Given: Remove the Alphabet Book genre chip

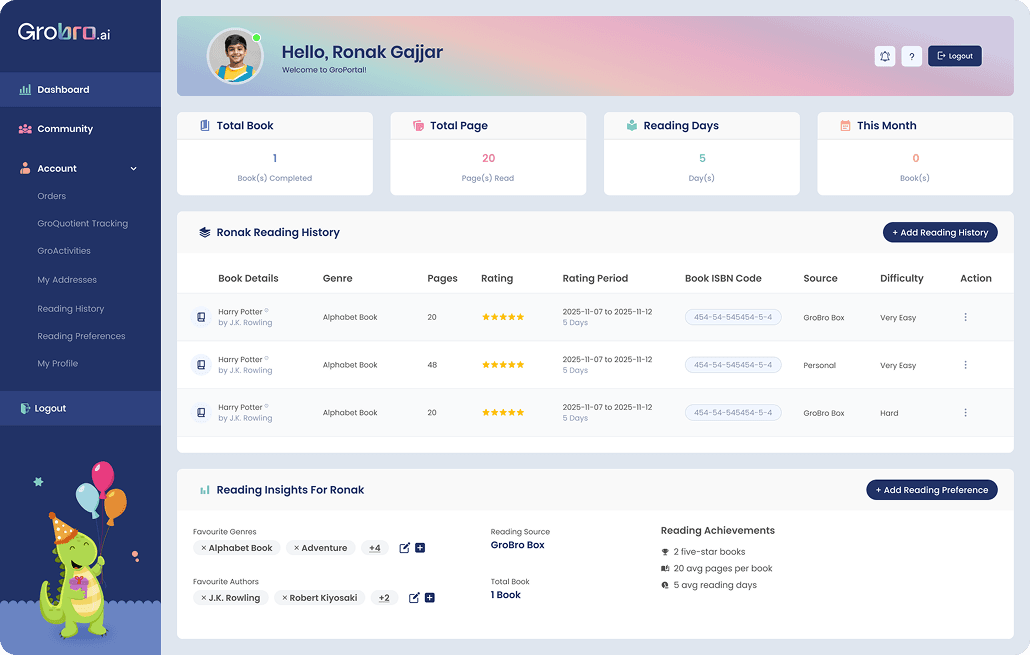Looking at the screenshot, I should point(206,548).
